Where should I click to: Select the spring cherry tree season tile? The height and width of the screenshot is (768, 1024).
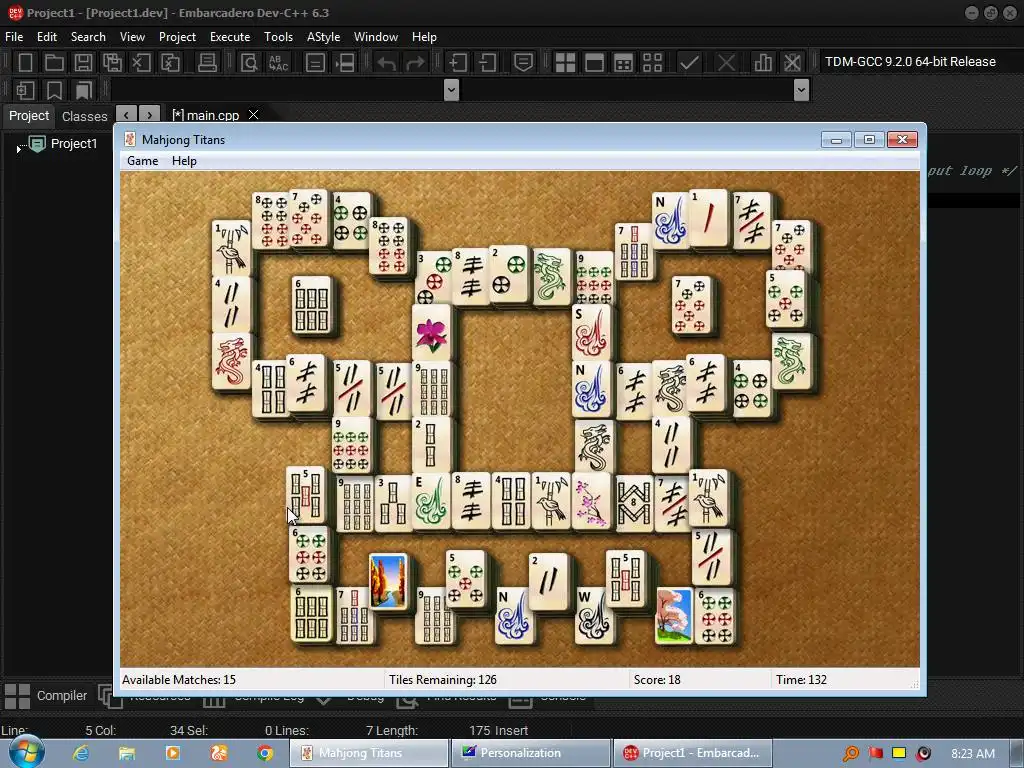[x=673, y=615]
